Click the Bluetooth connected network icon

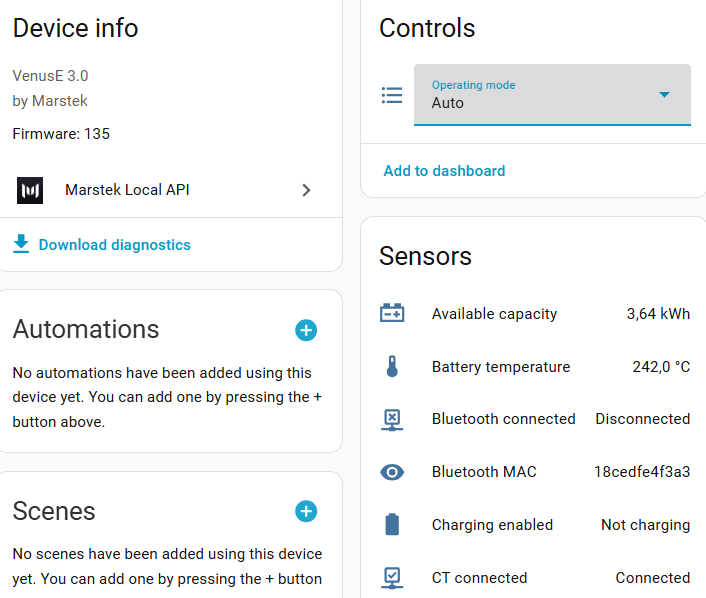click(392, 419)
